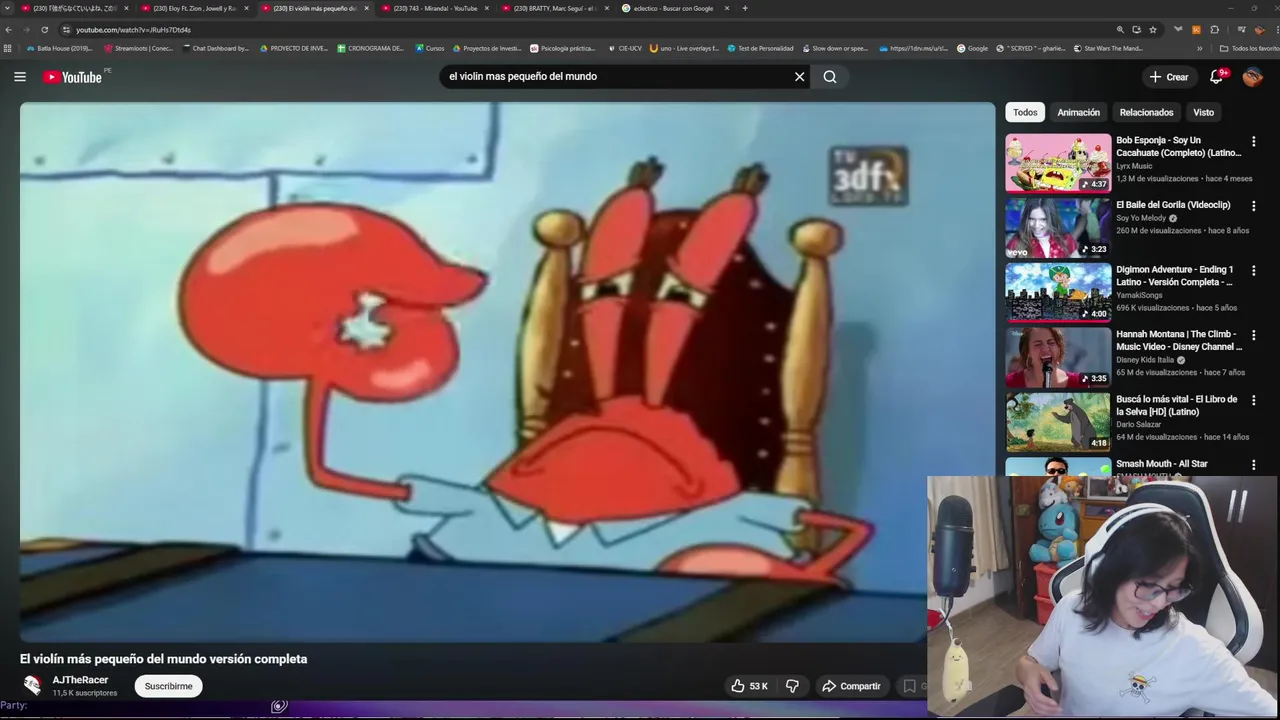Open the Star Wars The Mand... bookmark

pyautogui.click(x=1108, y=48)
